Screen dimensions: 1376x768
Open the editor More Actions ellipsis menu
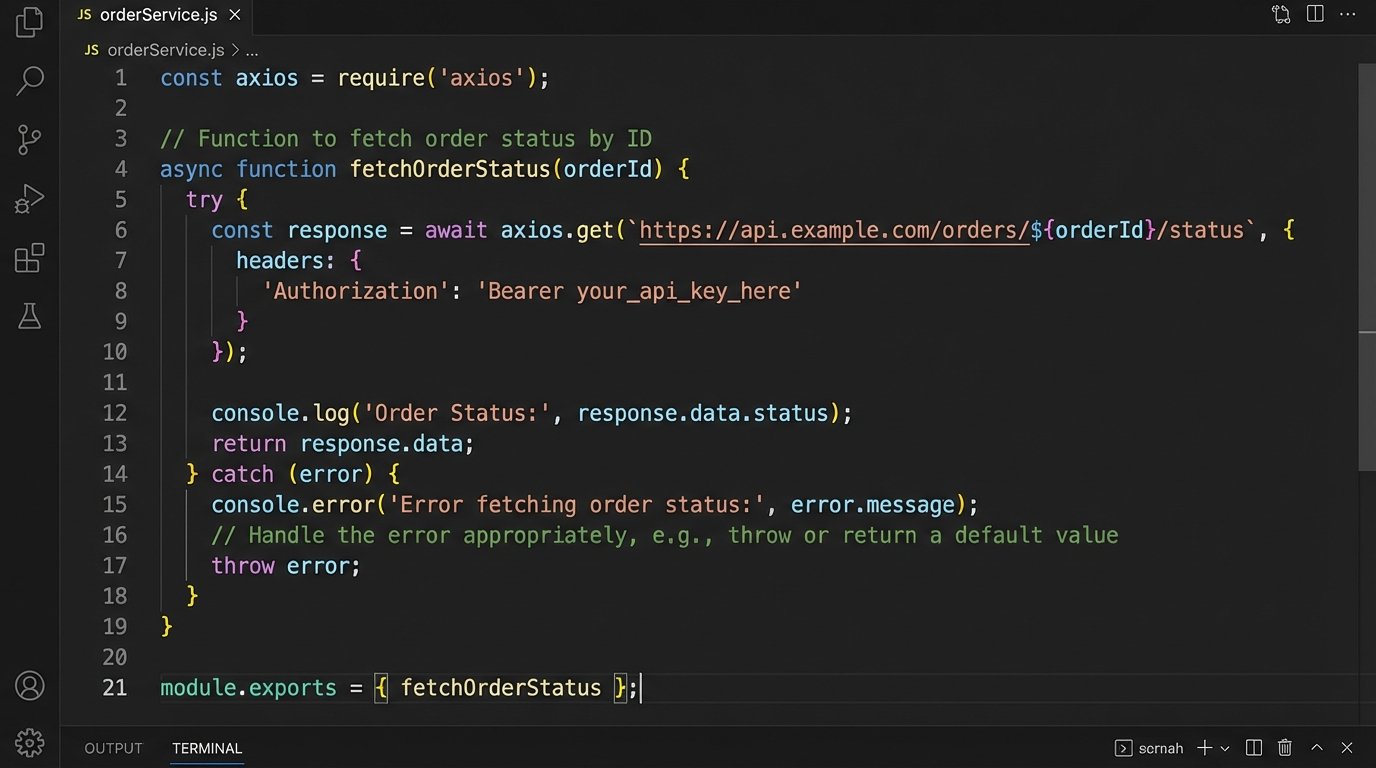click(x=1349, y=14)
